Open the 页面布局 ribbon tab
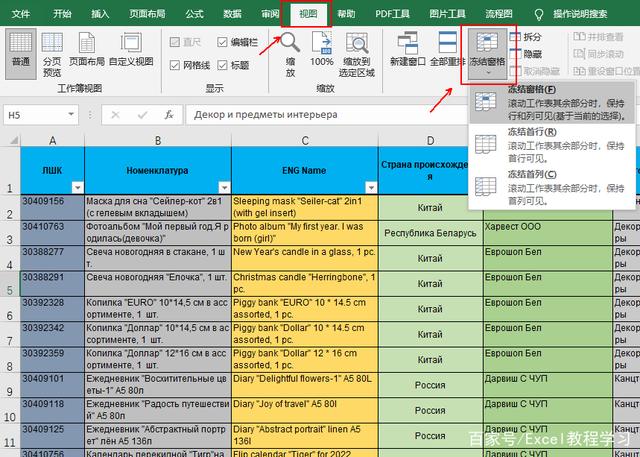The width and height of the screenshot is (640, 457). tap(147, 14)
